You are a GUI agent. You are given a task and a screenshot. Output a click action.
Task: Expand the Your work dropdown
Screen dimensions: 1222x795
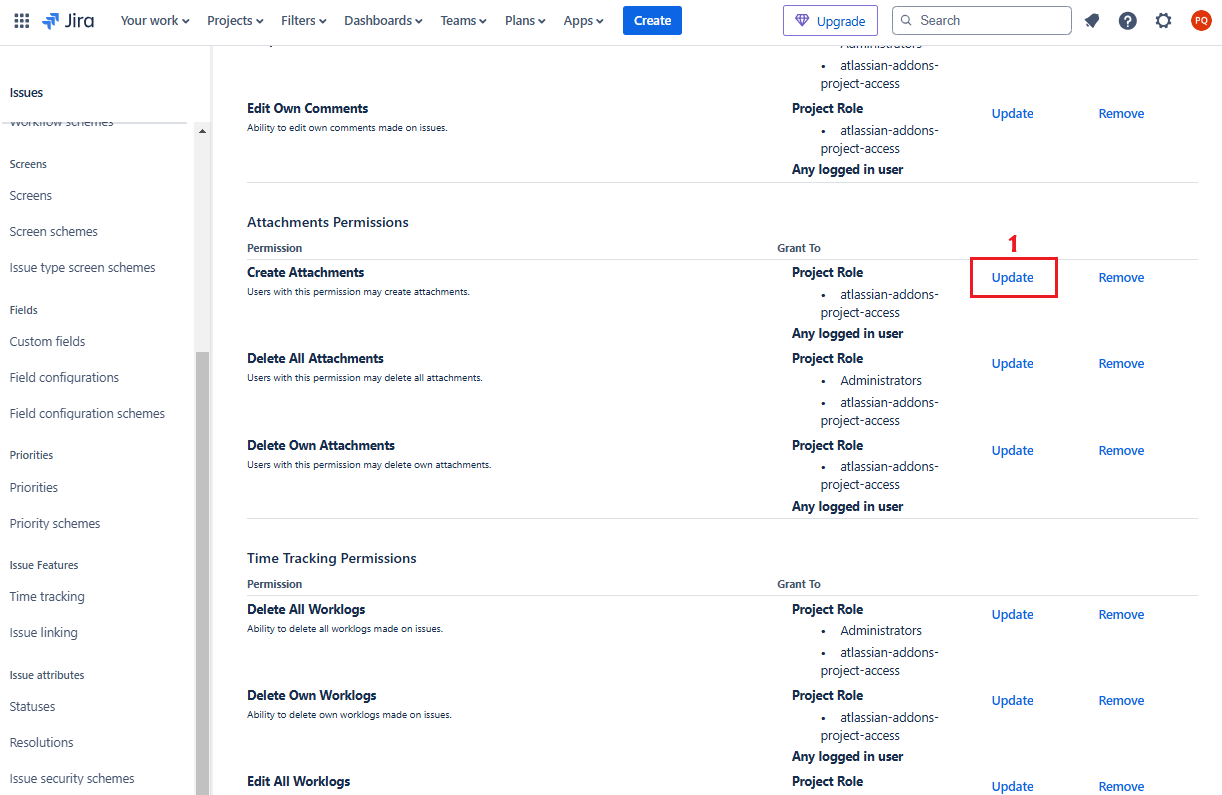click(x=154, y=20)
